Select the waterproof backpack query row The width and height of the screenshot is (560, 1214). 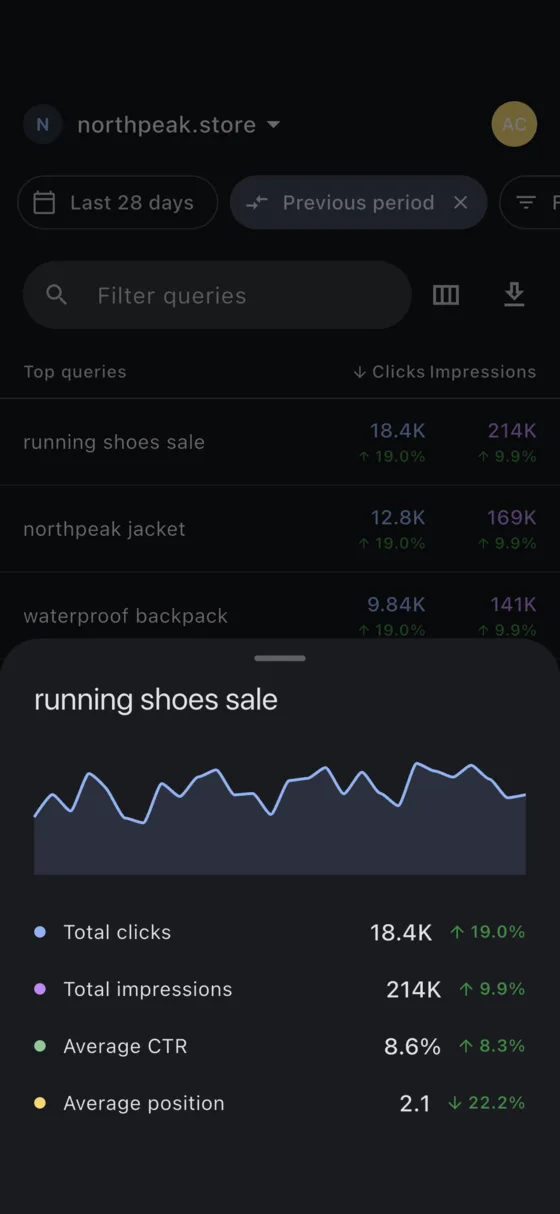coord(280,606)
